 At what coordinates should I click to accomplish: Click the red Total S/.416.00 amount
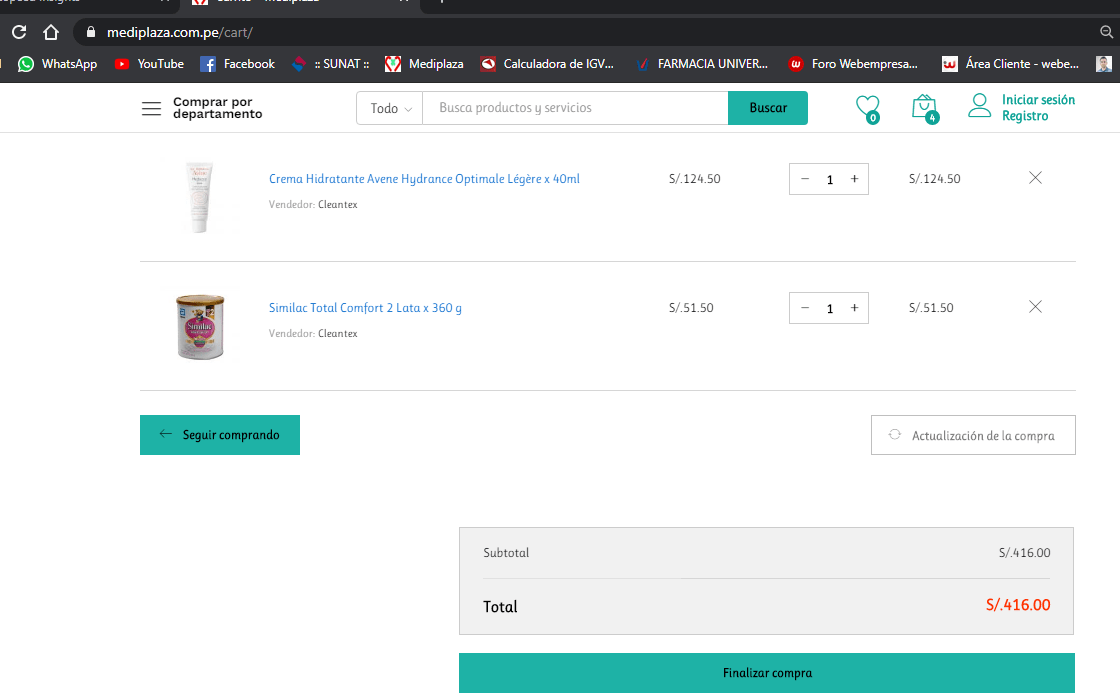(x=1018, y=605)
